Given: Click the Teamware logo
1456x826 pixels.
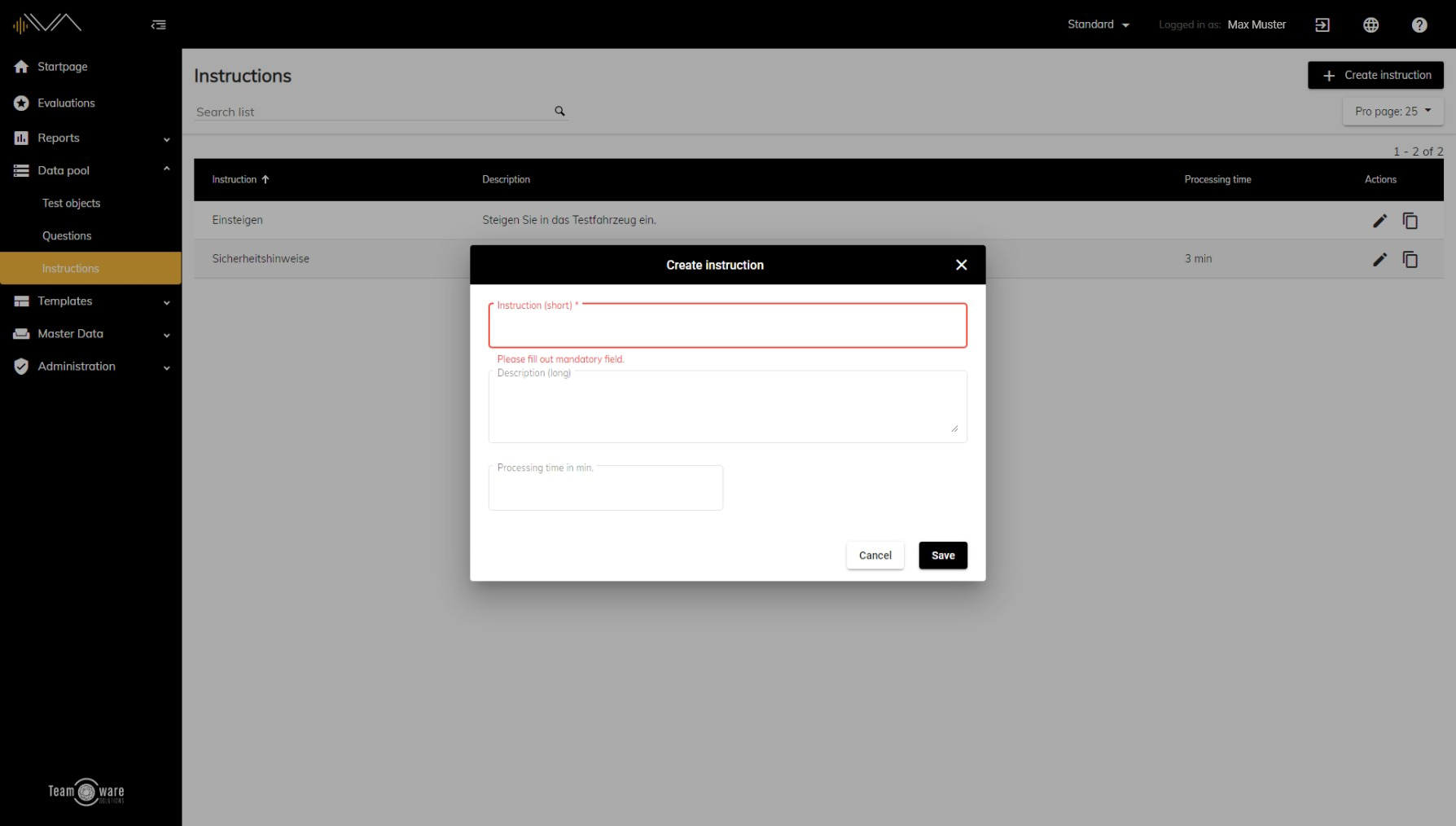Looking at the screenshot, I should tap(86, 792).
